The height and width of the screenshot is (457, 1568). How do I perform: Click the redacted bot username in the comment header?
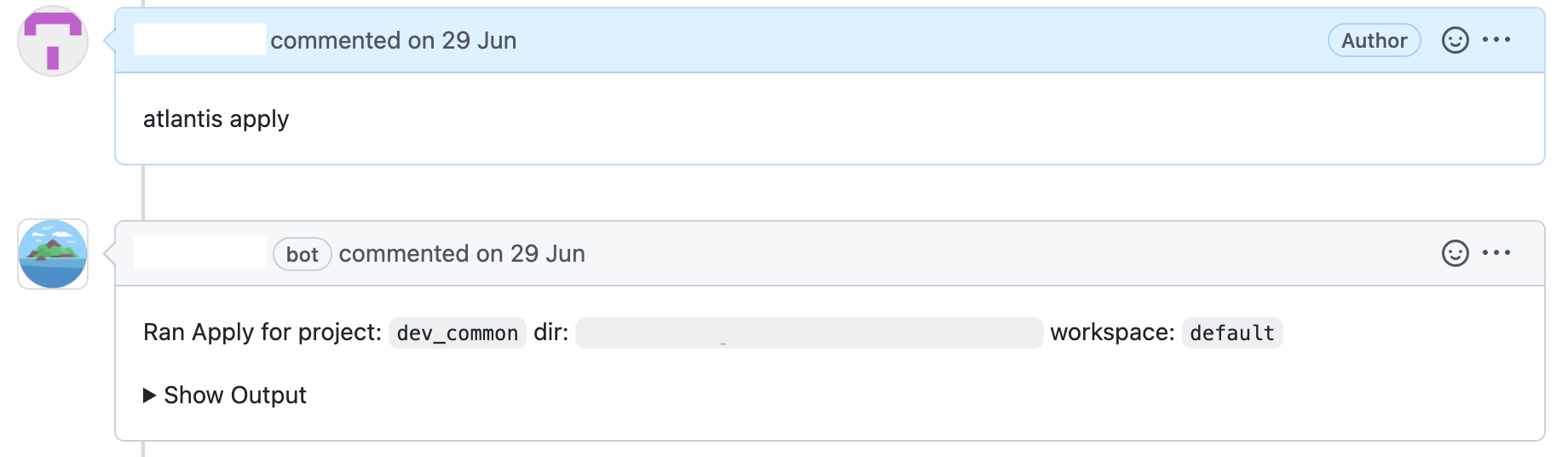(200, 252)
